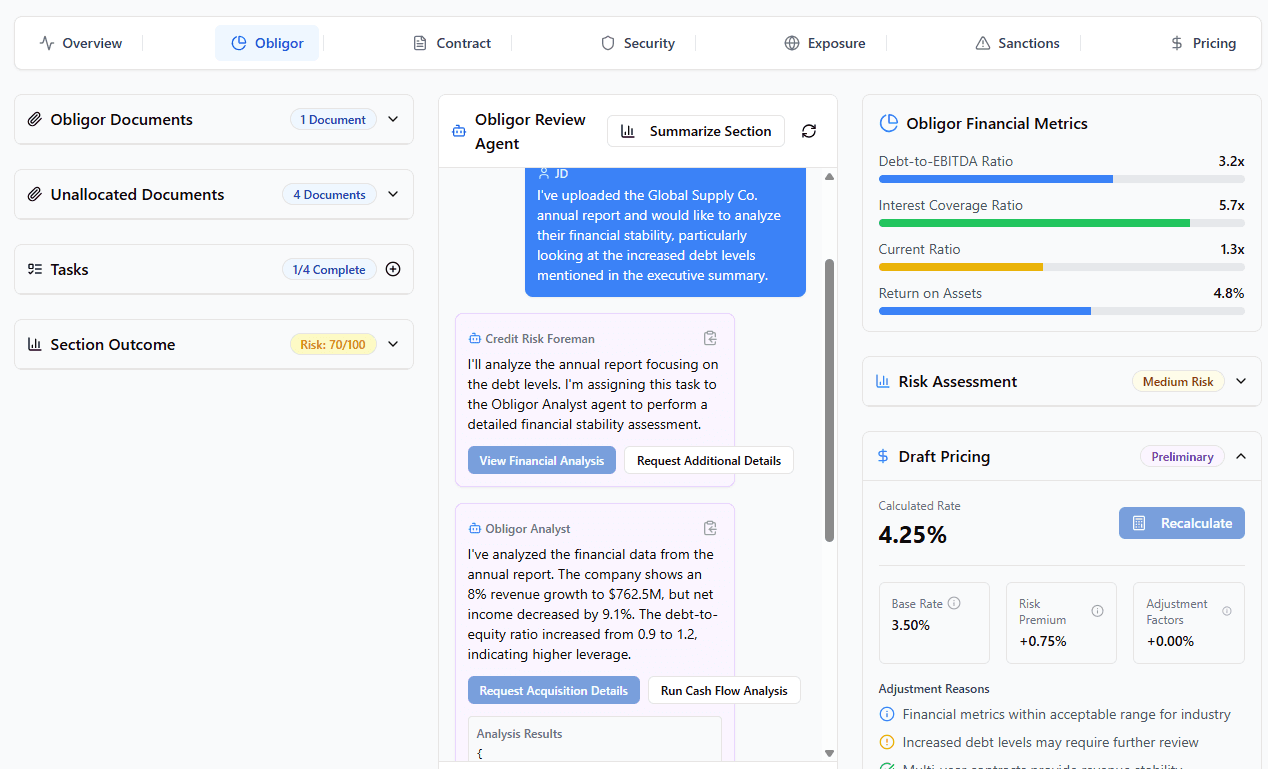Click the Risk: 70/100 badge
The image size is (1268, 769).
333,344
